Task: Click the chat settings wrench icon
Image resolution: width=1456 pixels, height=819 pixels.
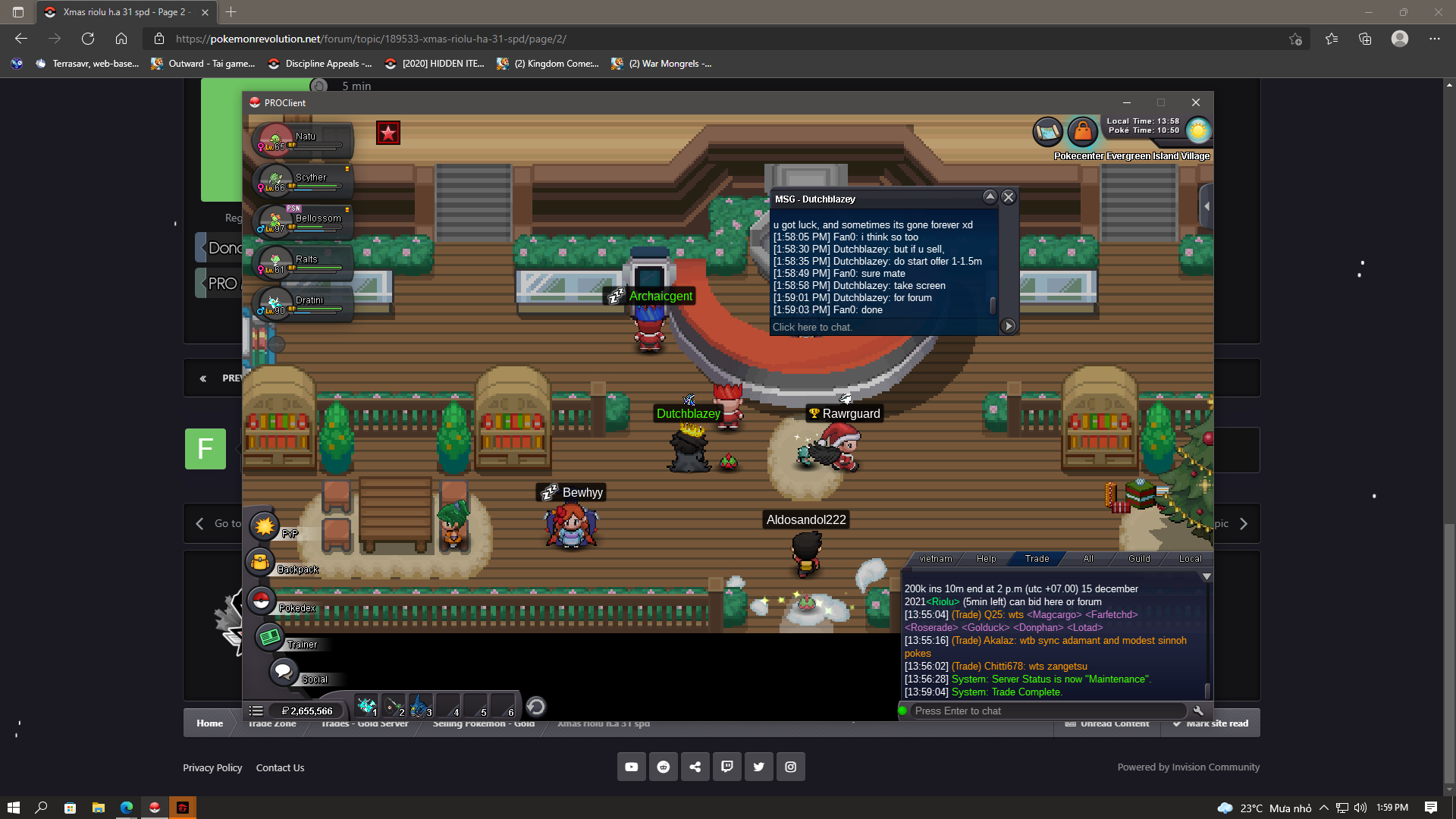Action: point(1198,711)
